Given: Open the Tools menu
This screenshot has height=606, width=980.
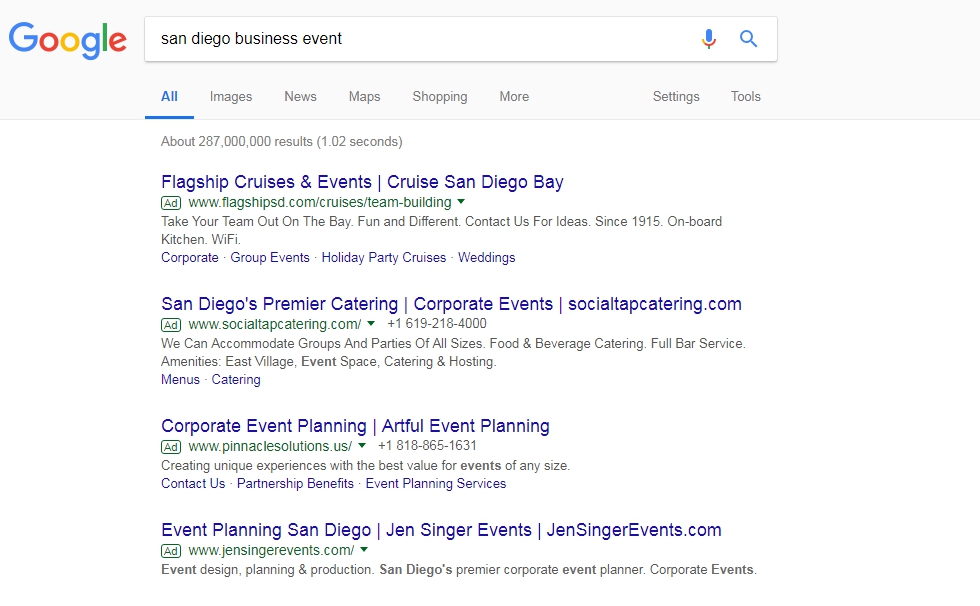Looking at the screenshot, I should click(x=746, y=96).
